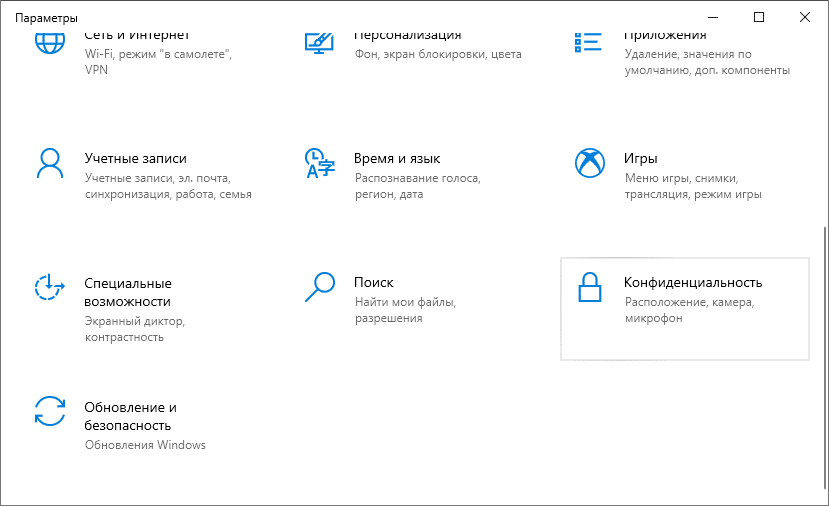Image resolution: width=829 pixels, height=506 pixels.
Task: Open the Конфиденциальность title text
Action: coord(693,283)
